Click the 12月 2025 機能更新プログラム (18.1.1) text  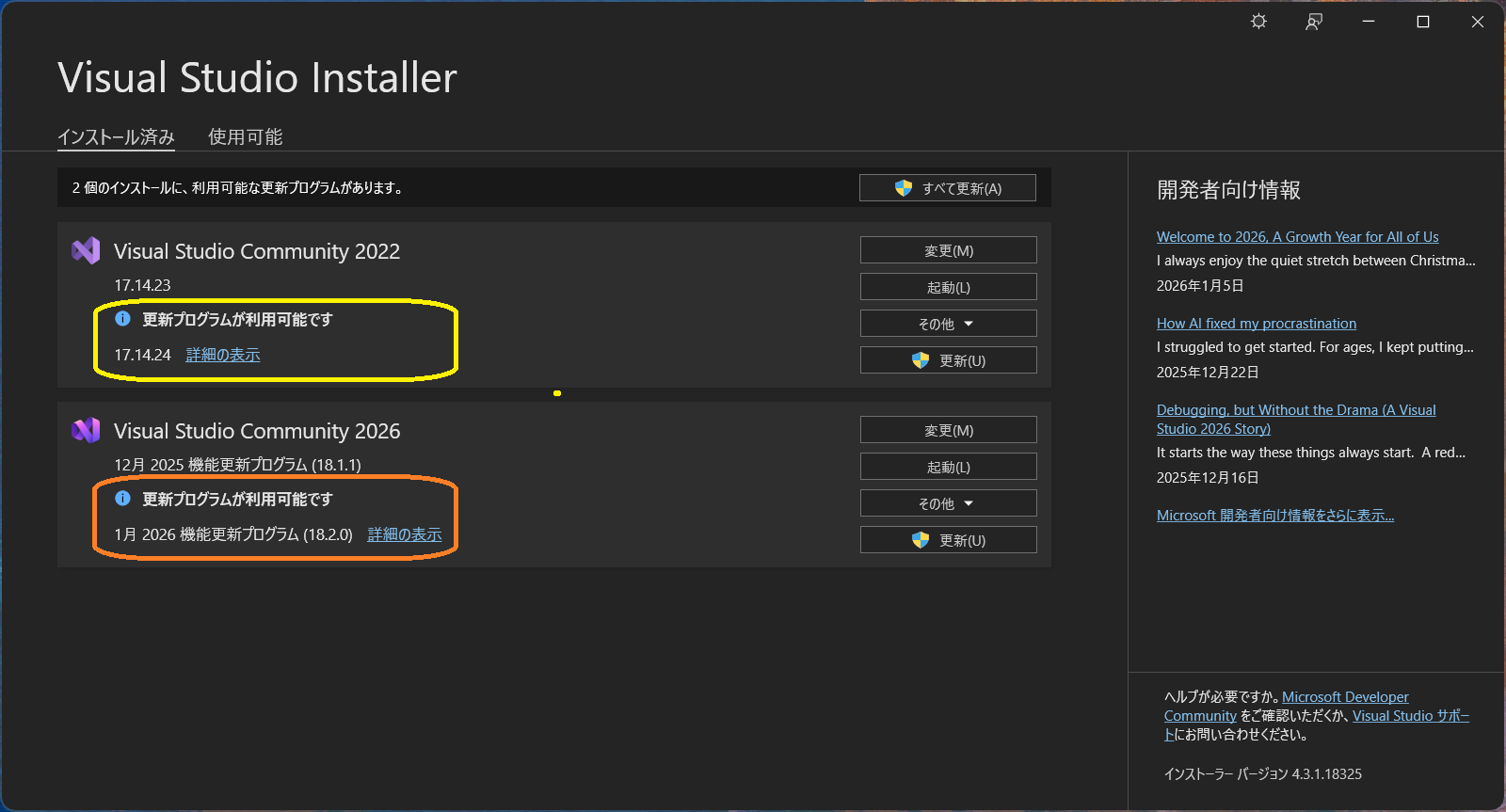pyautogui.click(x=237, y=465)
